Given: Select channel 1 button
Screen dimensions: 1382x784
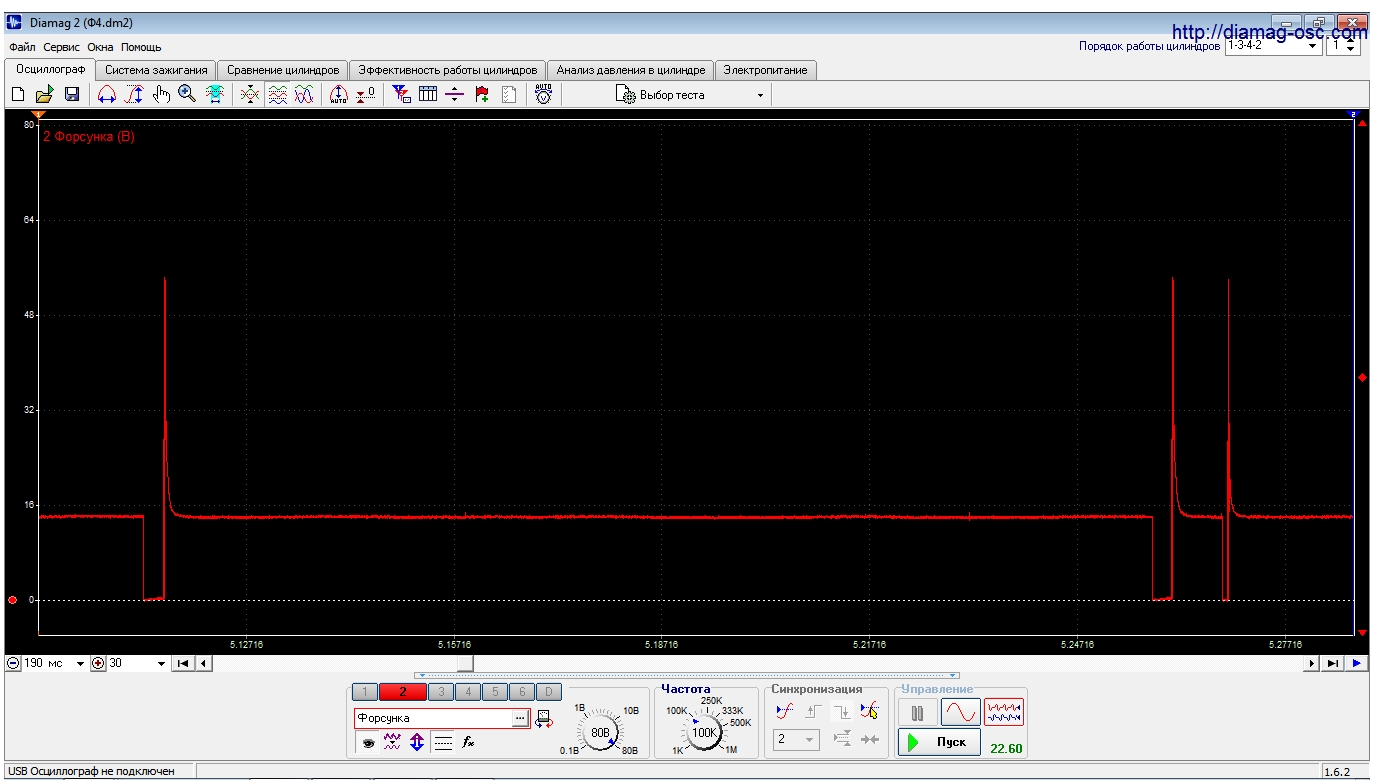Looking at the screenshot, I should tap(365, 691).
